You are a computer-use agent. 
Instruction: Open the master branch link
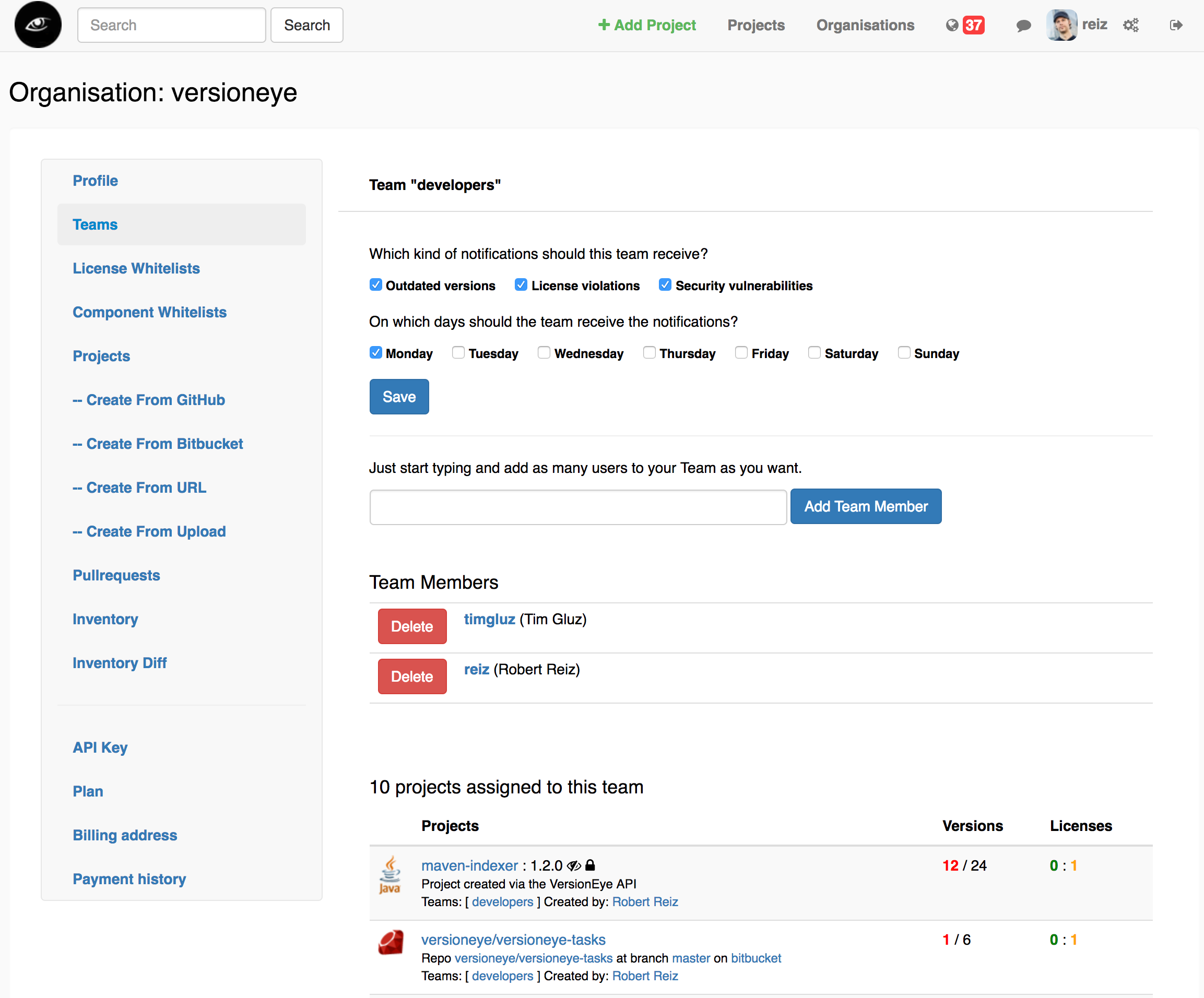691,958
